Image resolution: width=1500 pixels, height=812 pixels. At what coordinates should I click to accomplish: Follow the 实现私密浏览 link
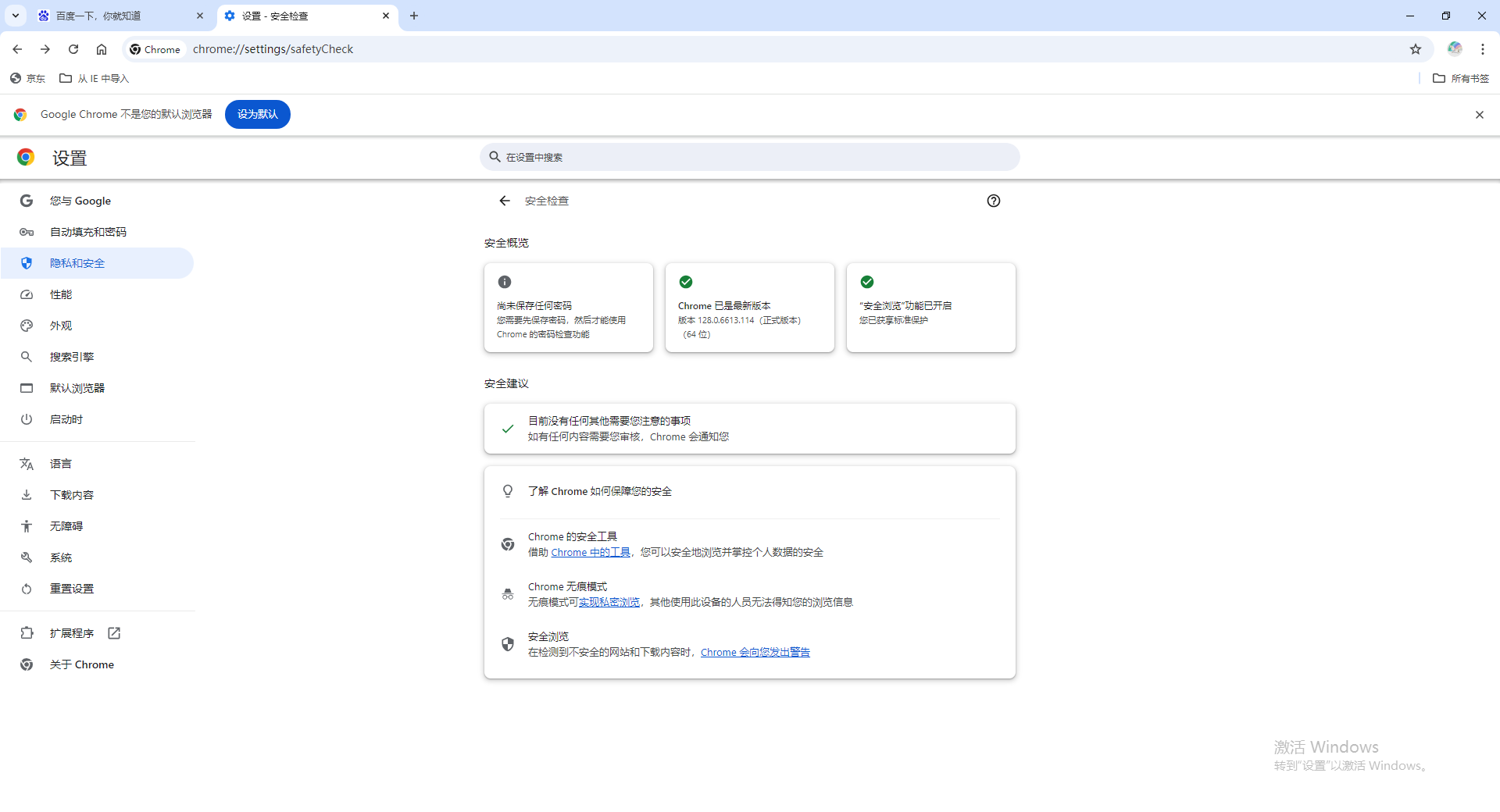pos(609,603)
